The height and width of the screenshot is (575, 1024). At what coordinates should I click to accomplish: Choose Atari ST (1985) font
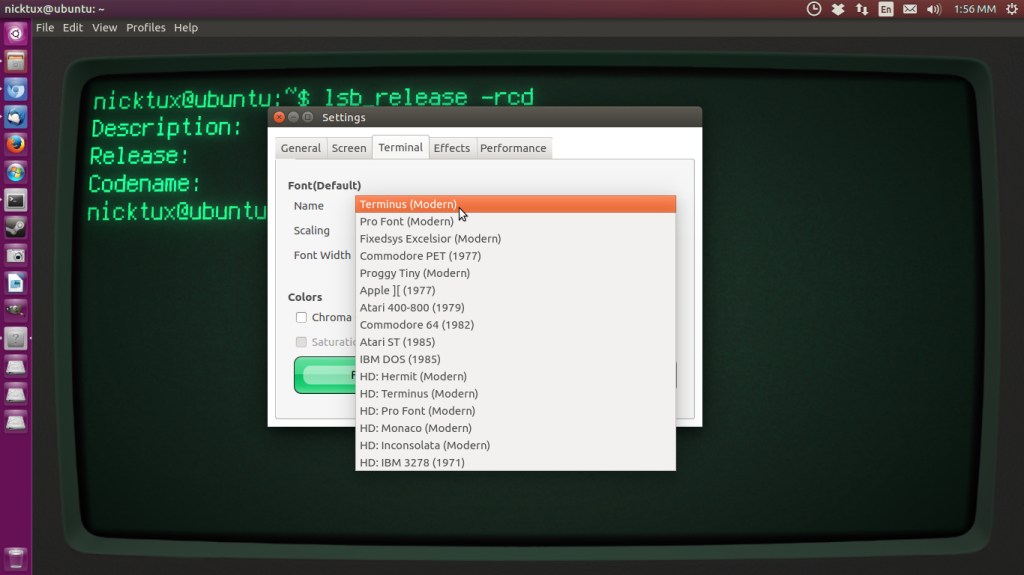click(x=515, y=342)
